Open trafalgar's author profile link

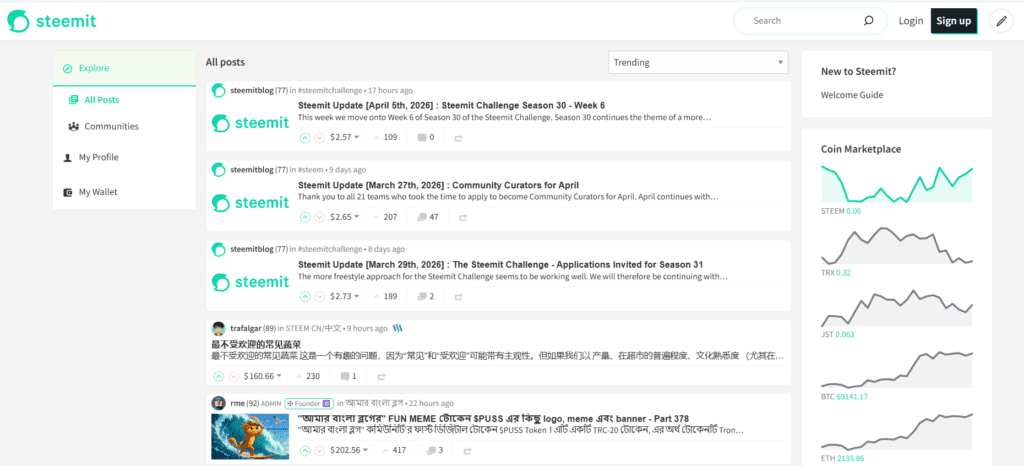click(246, 328)
